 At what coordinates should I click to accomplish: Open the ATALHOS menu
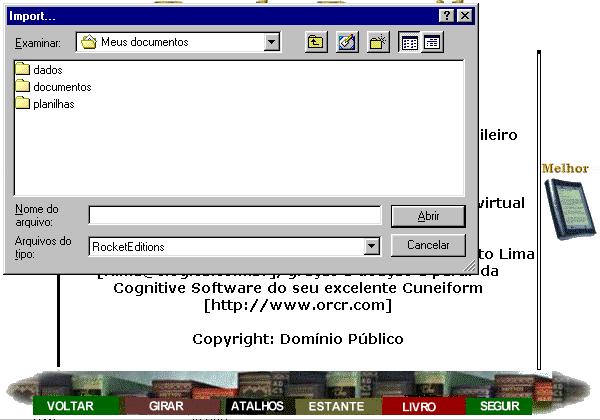[258, 407]
